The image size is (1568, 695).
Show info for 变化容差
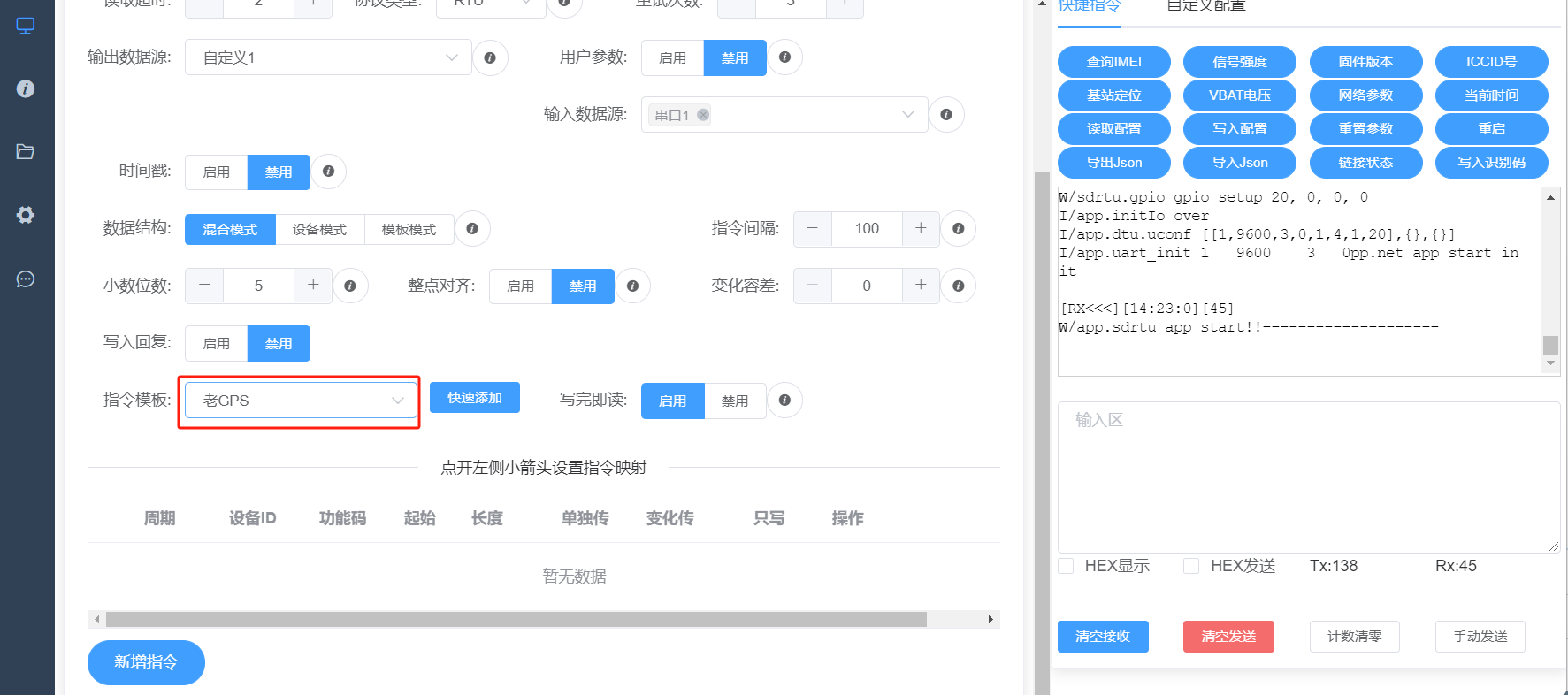coord(958,286)
